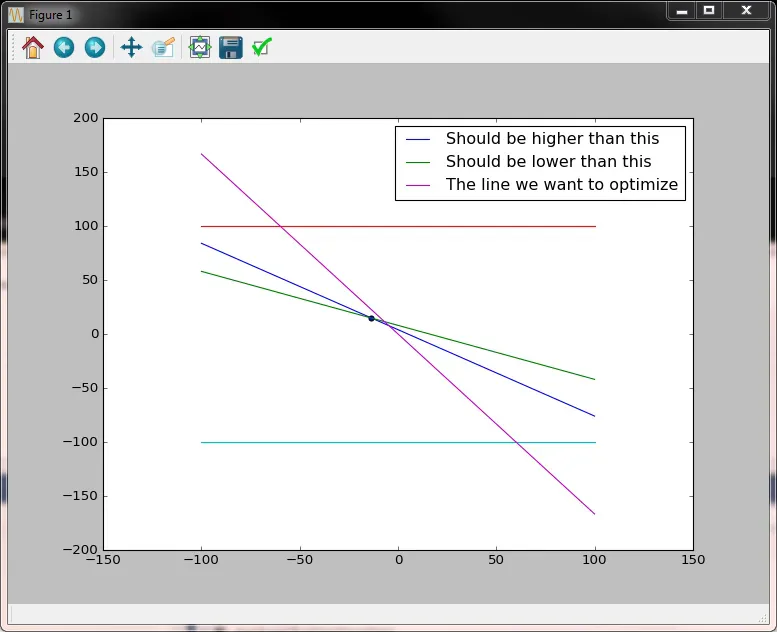Click the green line sample in legend
The height and width of the screenshot is (632, 777).
pyautogui.click(x=418, y=162)
